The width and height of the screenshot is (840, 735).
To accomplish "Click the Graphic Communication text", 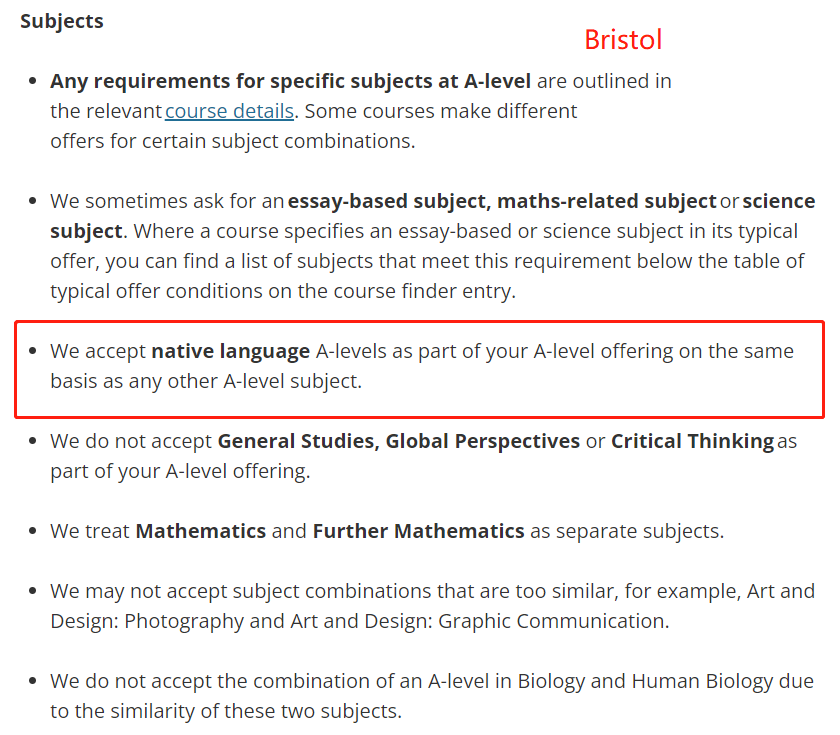I will [x=553, y=621].
